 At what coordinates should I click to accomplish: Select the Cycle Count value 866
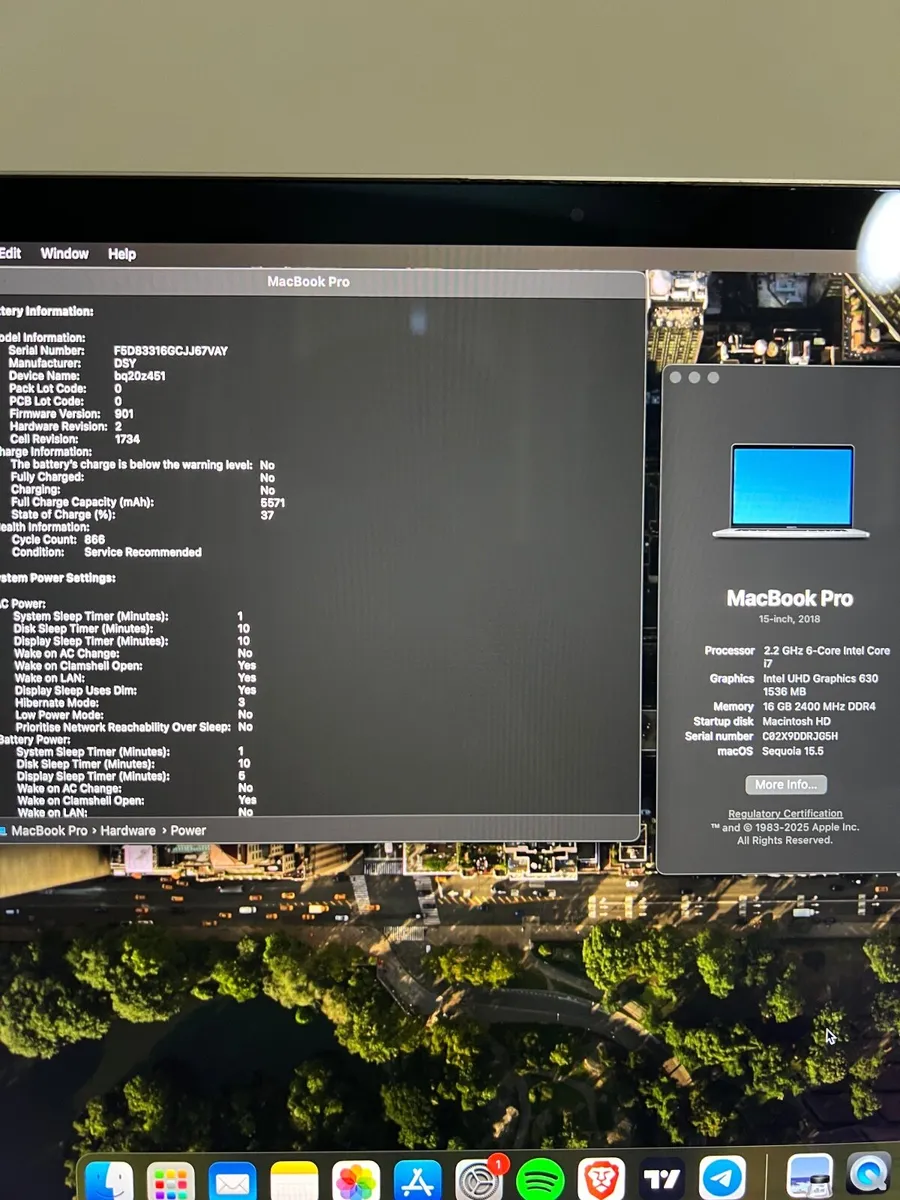coord(95,540)
